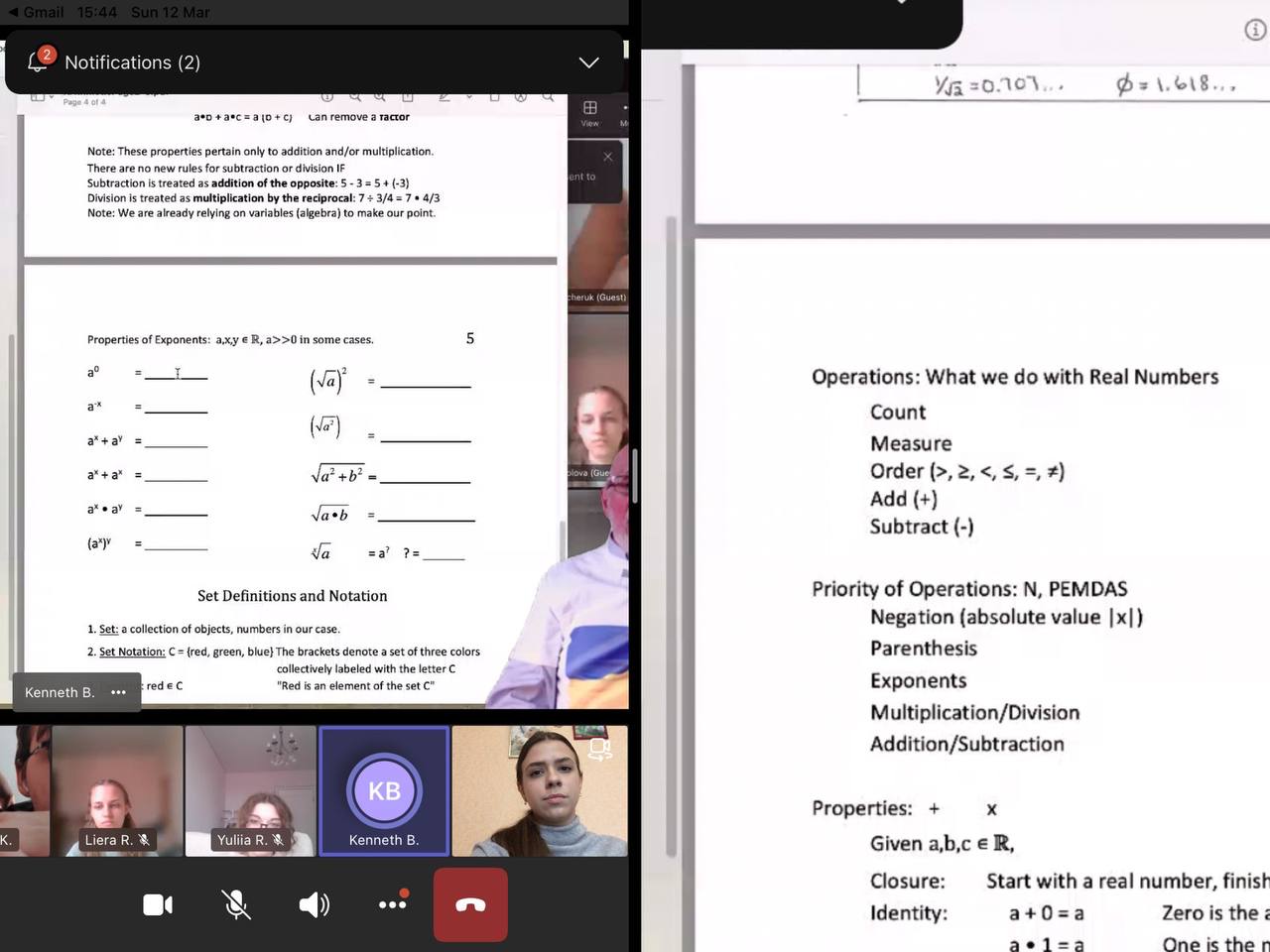Image resolution: width=1270 pixels, height=952 pixels.
Task: Expand the Notifications (2) chevron
Action: [x=588, y=62]
